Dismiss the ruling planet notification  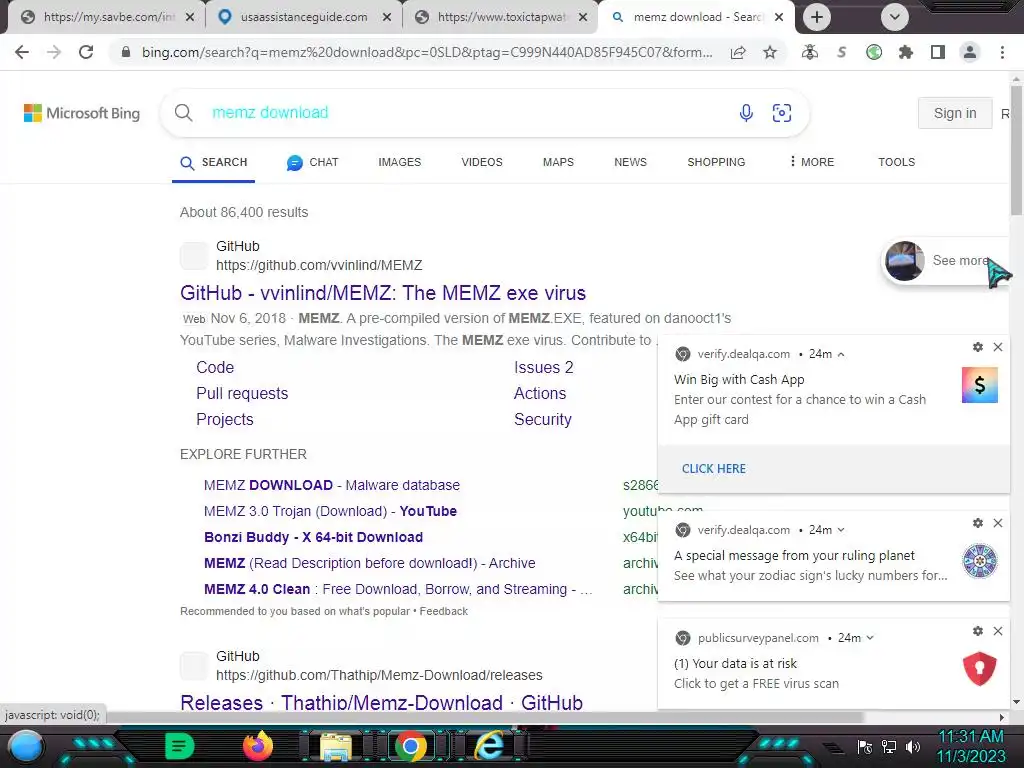pos(998,523)
